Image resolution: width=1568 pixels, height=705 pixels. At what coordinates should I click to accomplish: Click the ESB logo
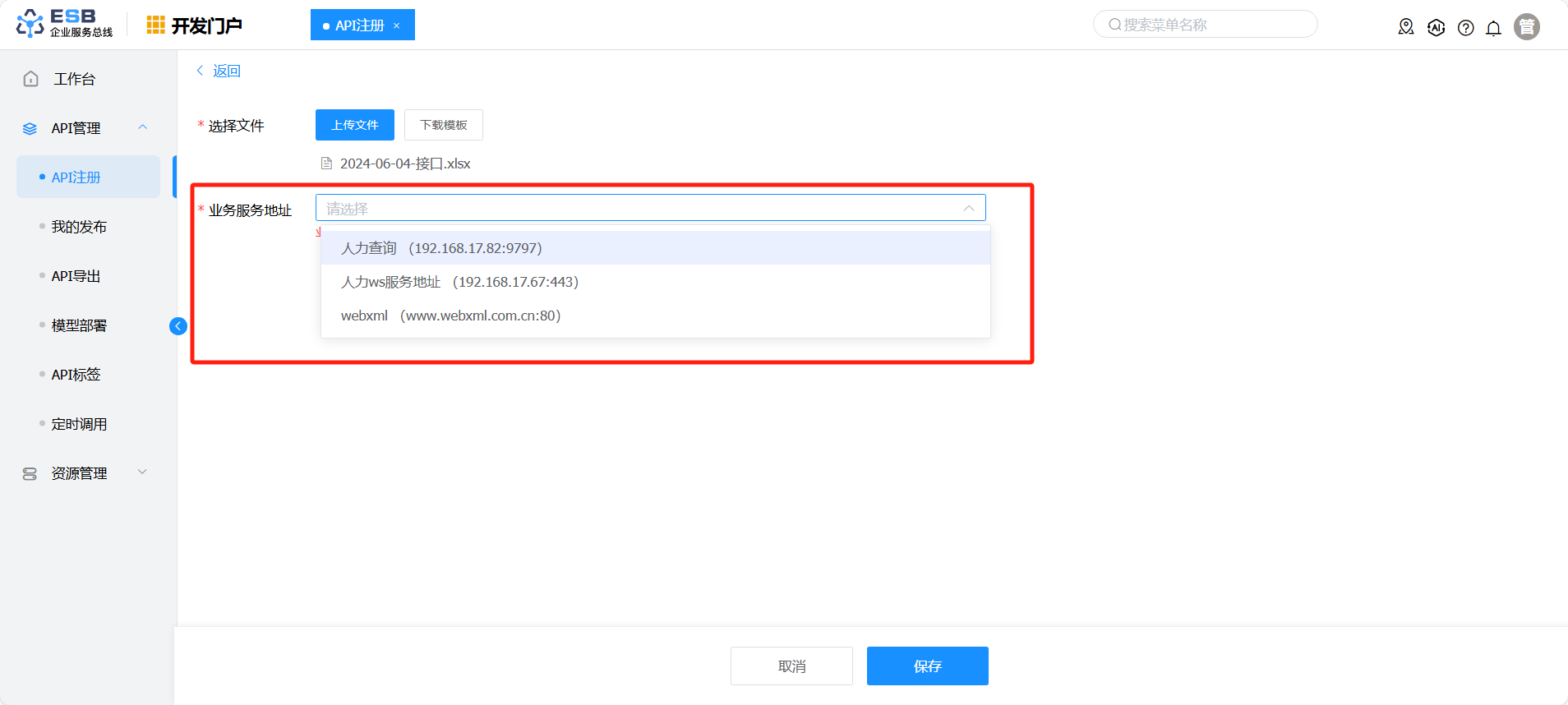(64, 24)
